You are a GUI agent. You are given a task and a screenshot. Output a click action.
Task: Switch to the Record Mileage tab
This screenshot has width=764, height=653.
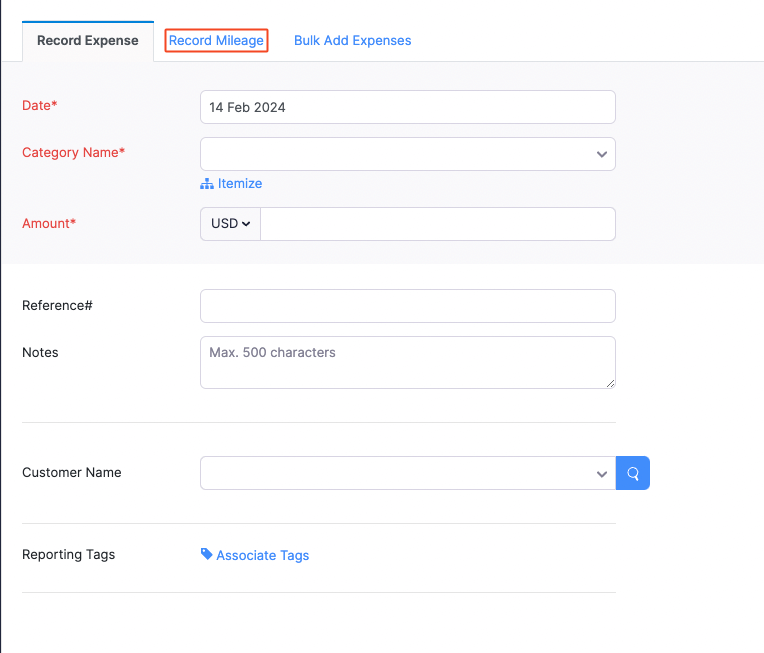[216, 41]
